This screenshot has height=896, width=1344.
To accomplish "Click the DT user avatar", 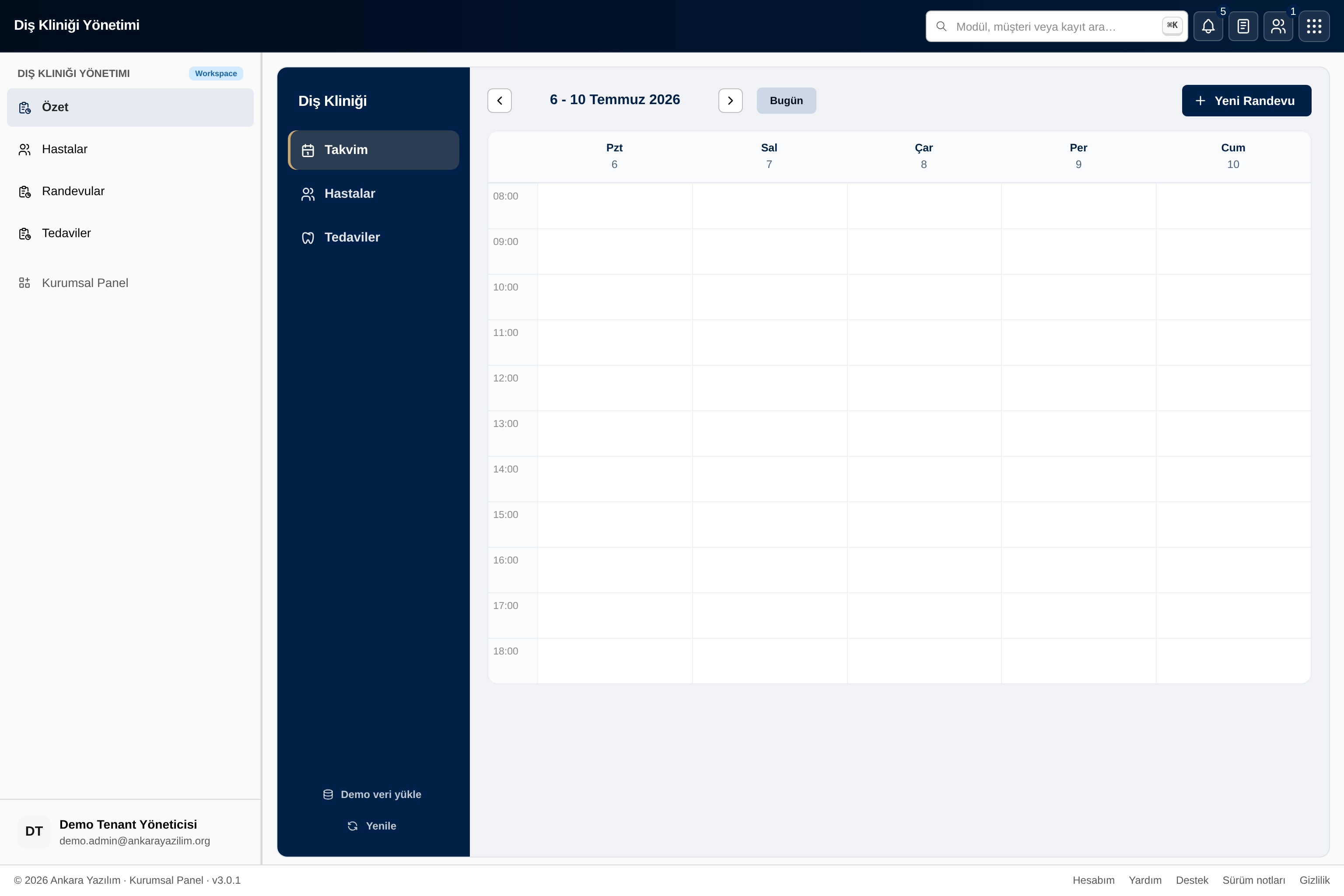I will [34, 831].
